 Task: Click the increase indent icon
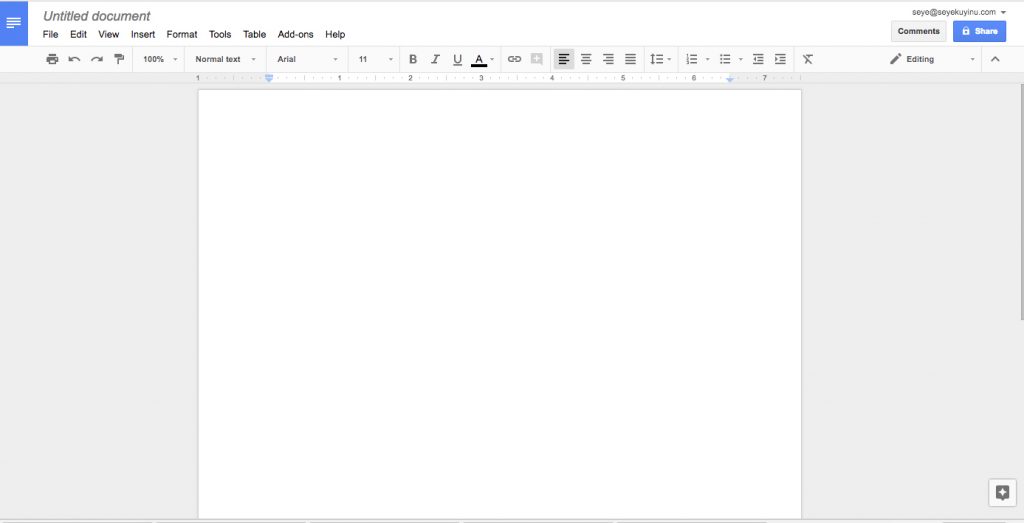(x=780, y=59)
